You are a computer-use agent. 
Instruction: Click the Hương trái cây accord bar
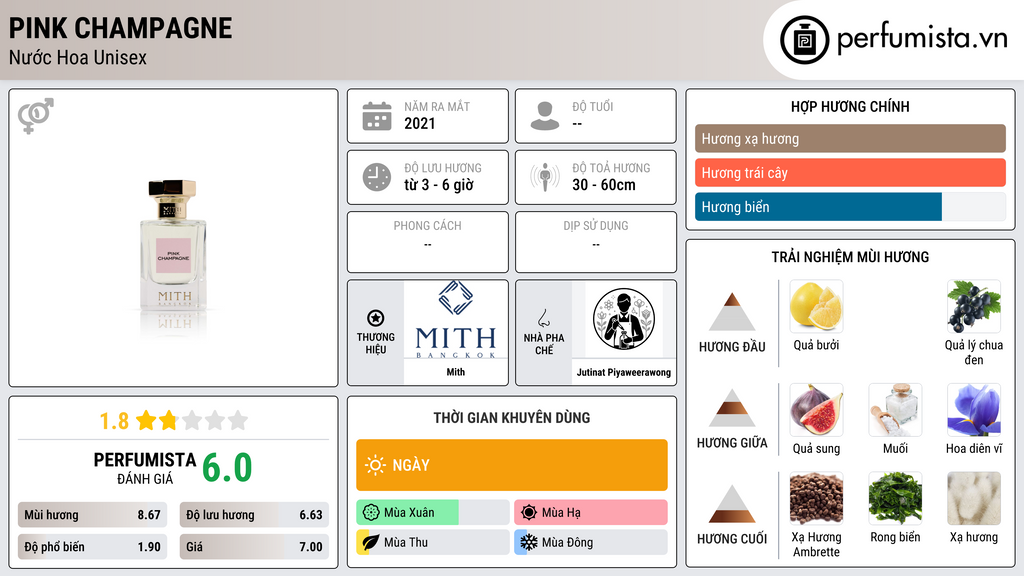click(x=850, y=172)
